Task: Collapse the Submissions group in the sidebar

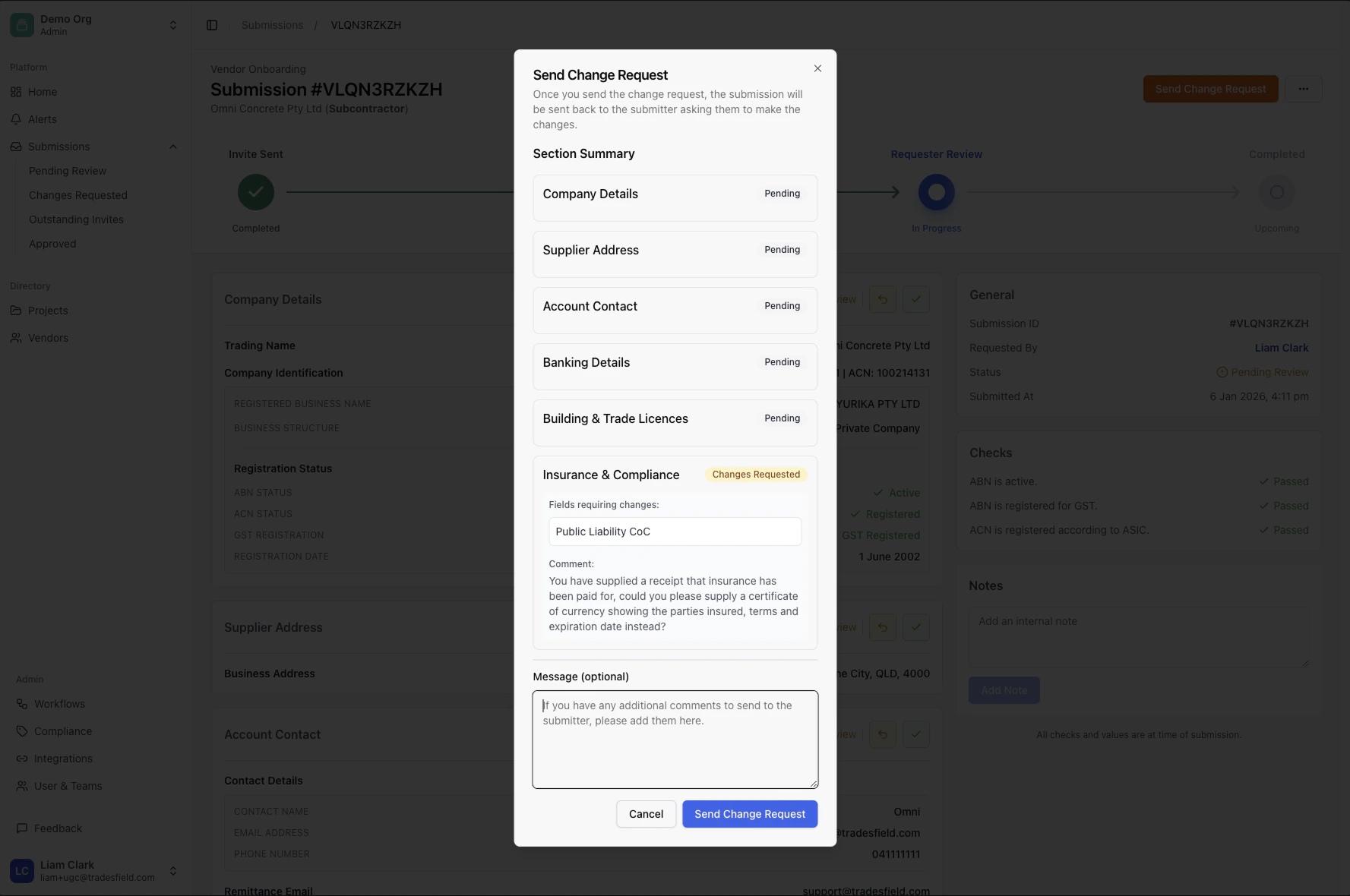Action: tap(173, 146)
